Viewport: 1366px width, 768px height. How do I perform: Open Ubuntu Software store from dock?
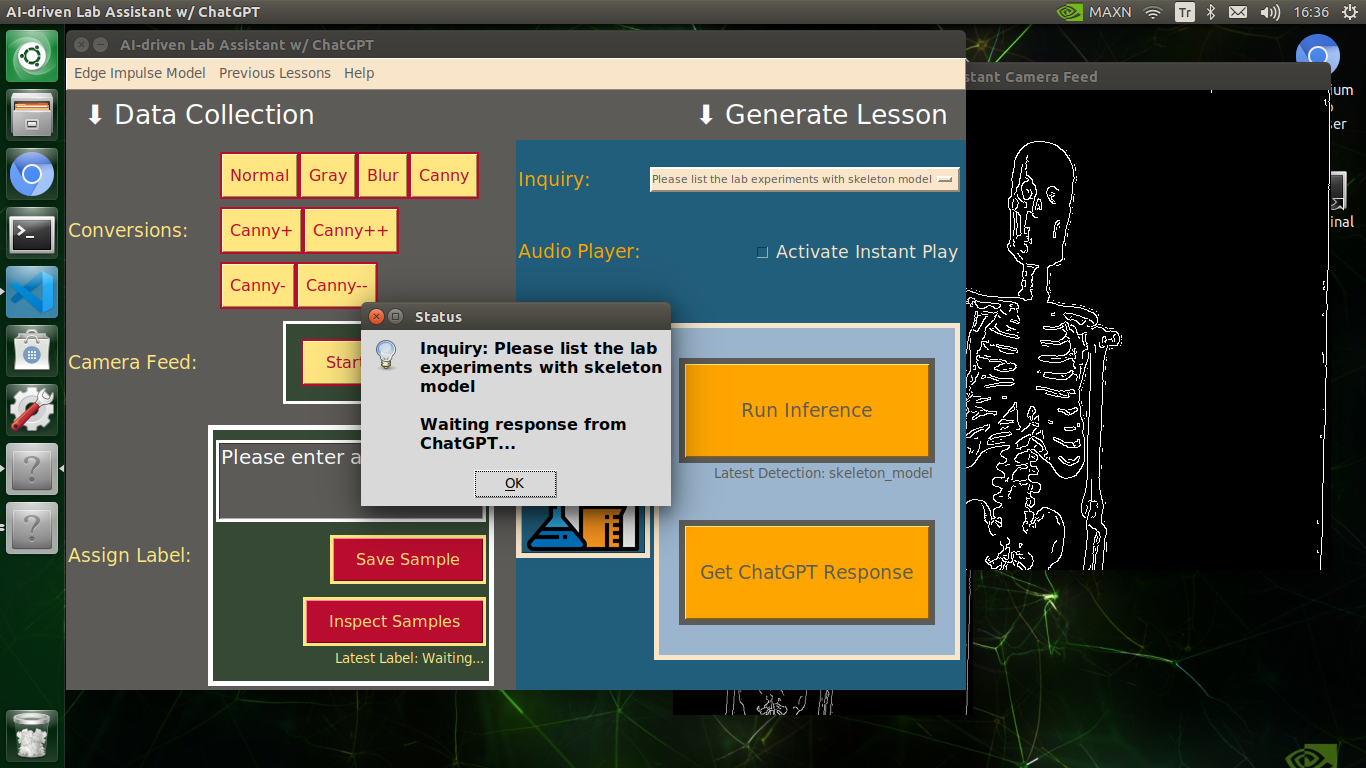[33, 351]
